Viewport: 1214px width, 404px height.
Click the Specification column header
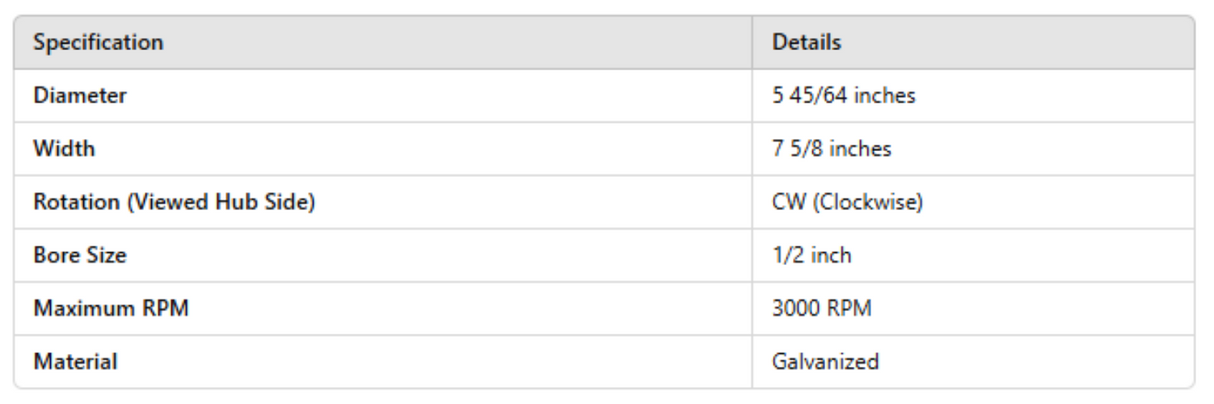[98, 43]
